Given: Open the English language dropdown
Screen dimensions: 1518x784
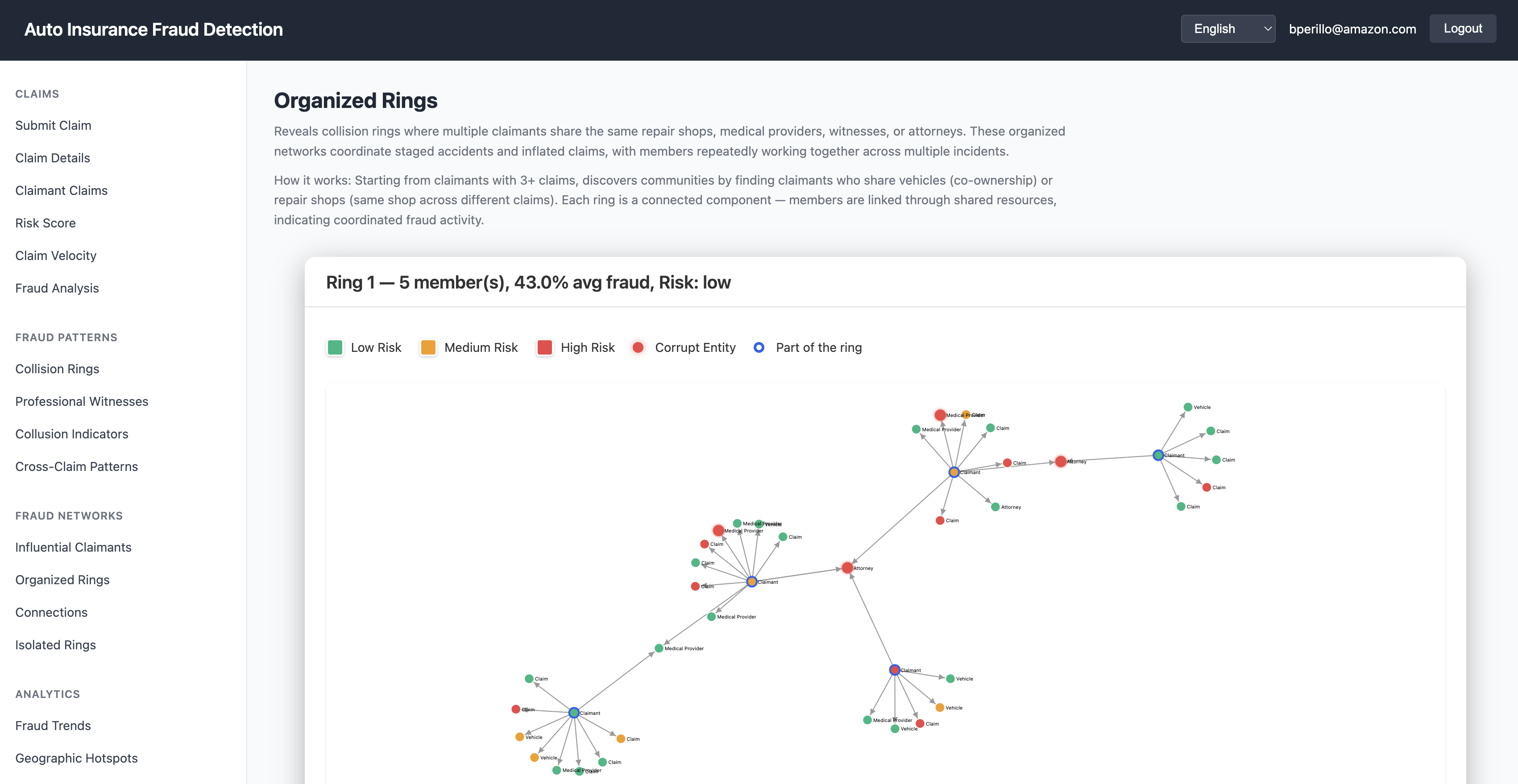Looking at the screenshot, I should point(1228,29).
